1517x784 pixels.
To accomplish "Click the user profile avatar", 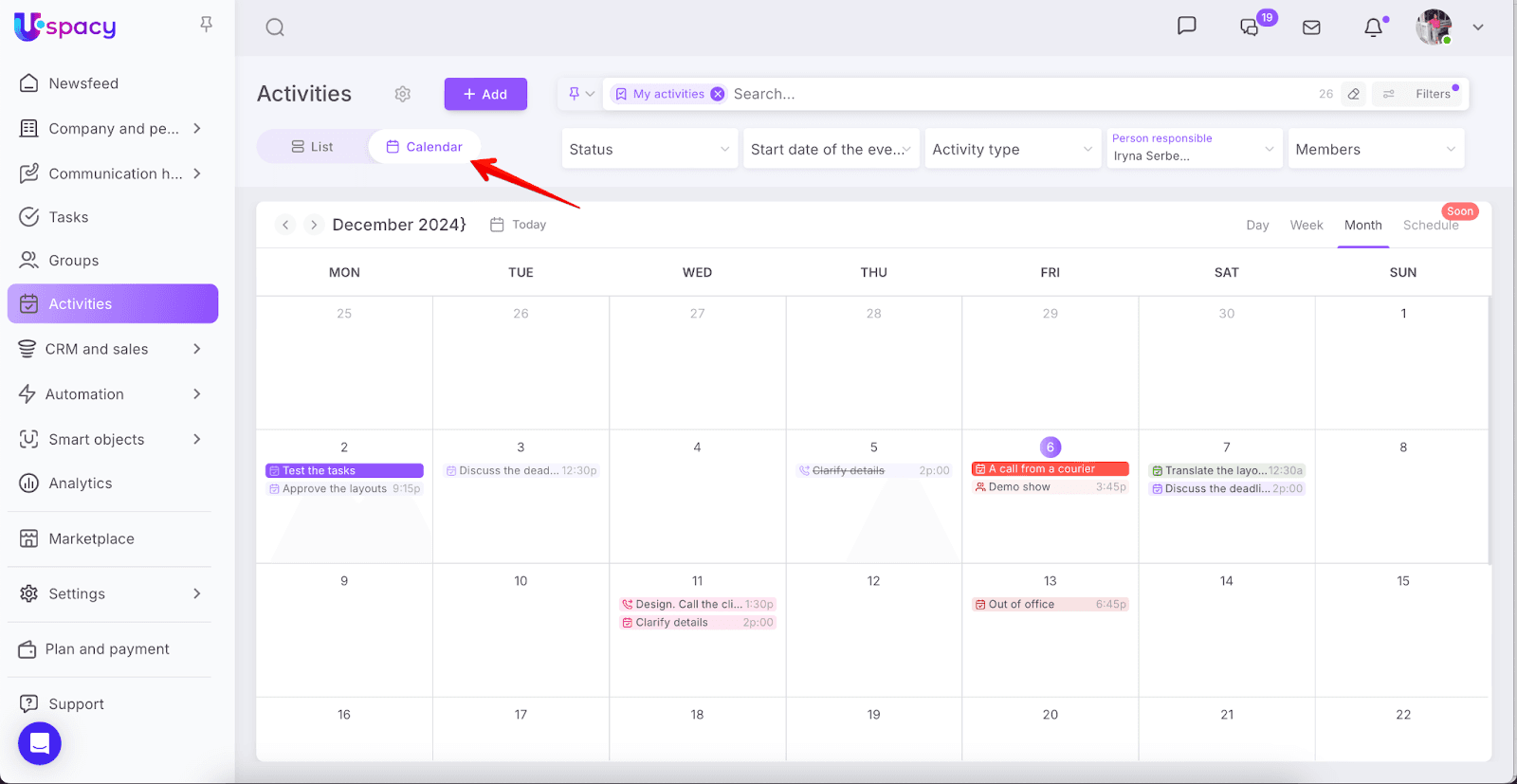I will [1434, 27].
